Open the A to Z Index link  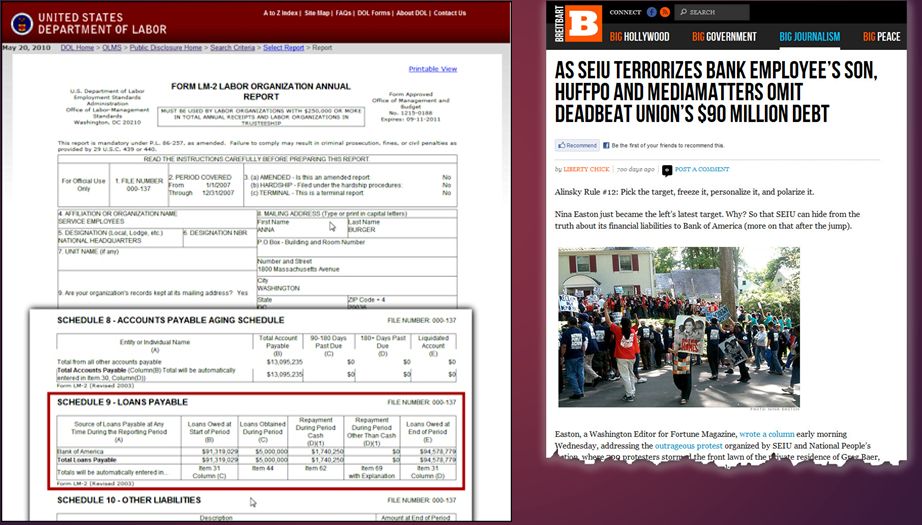click(x=280, y=13)
